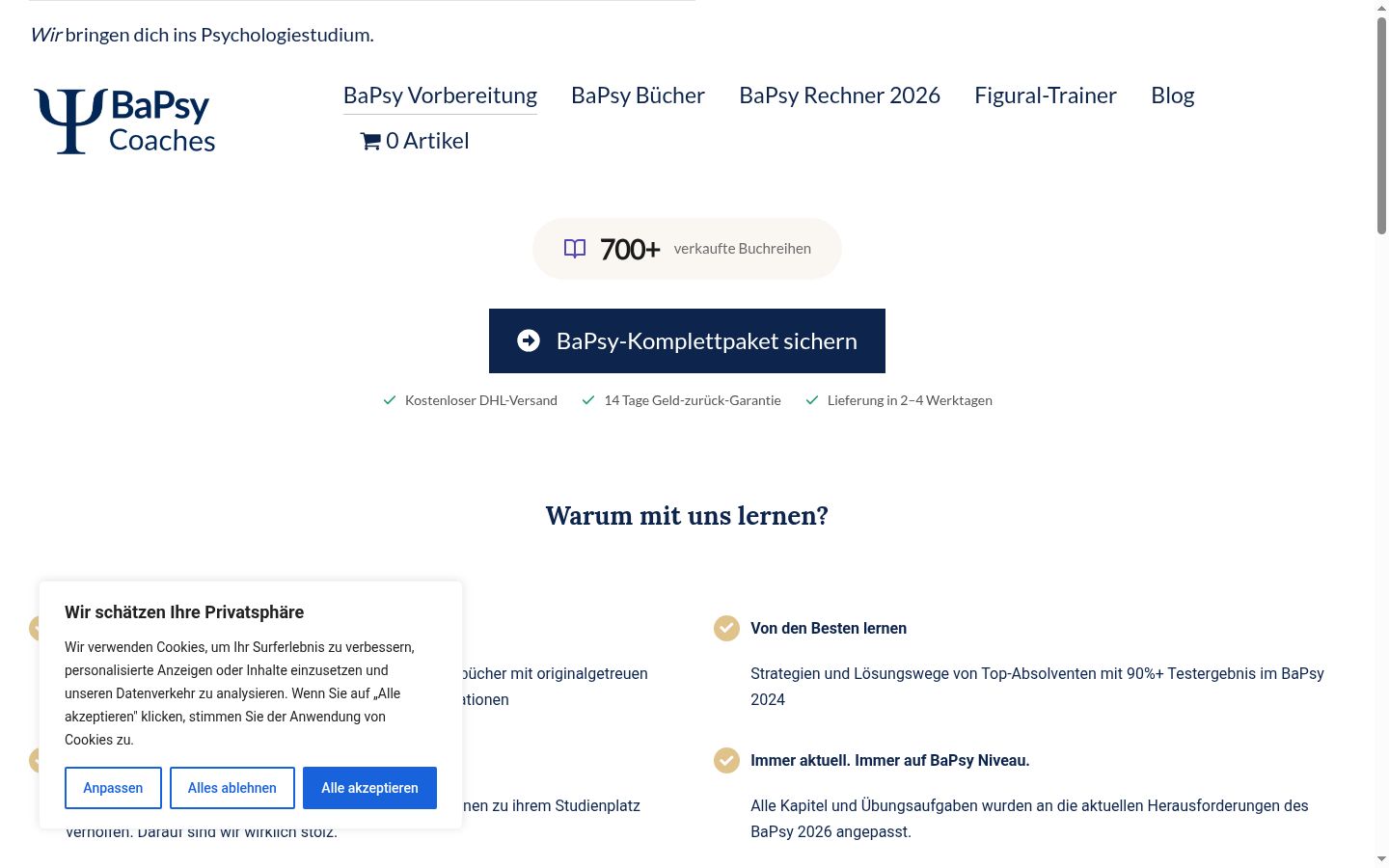Click the cookie notice paragraph Wir verwenden Cookies
The height and width of the screenshot is (868, 1389).
(239, 693)
